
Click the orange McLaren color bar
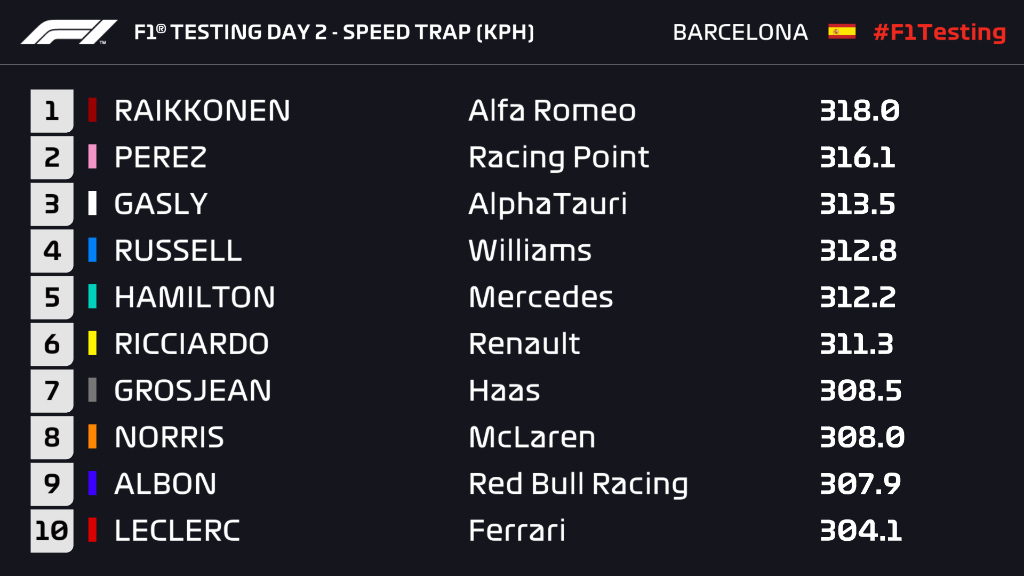tap(93, 436)
